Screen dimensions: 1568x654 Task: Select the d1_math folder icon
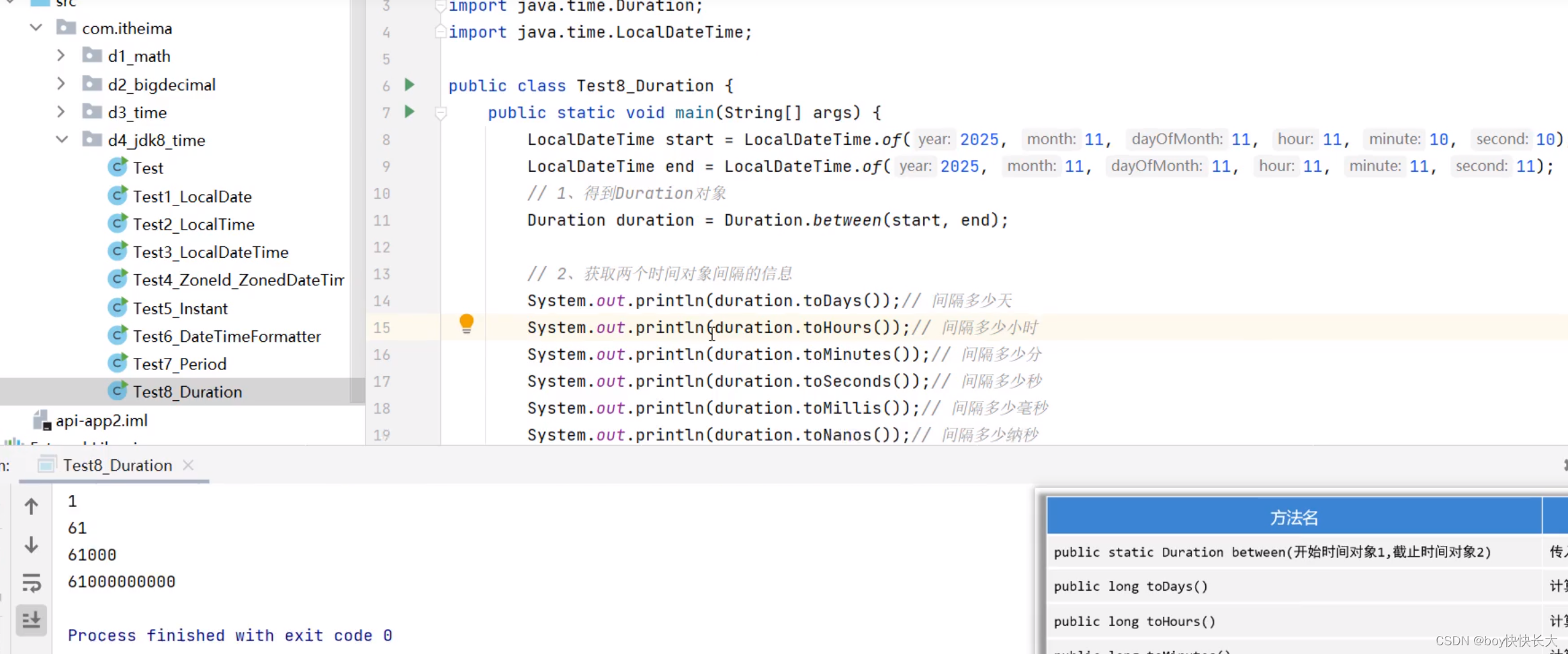click(92, 55)
